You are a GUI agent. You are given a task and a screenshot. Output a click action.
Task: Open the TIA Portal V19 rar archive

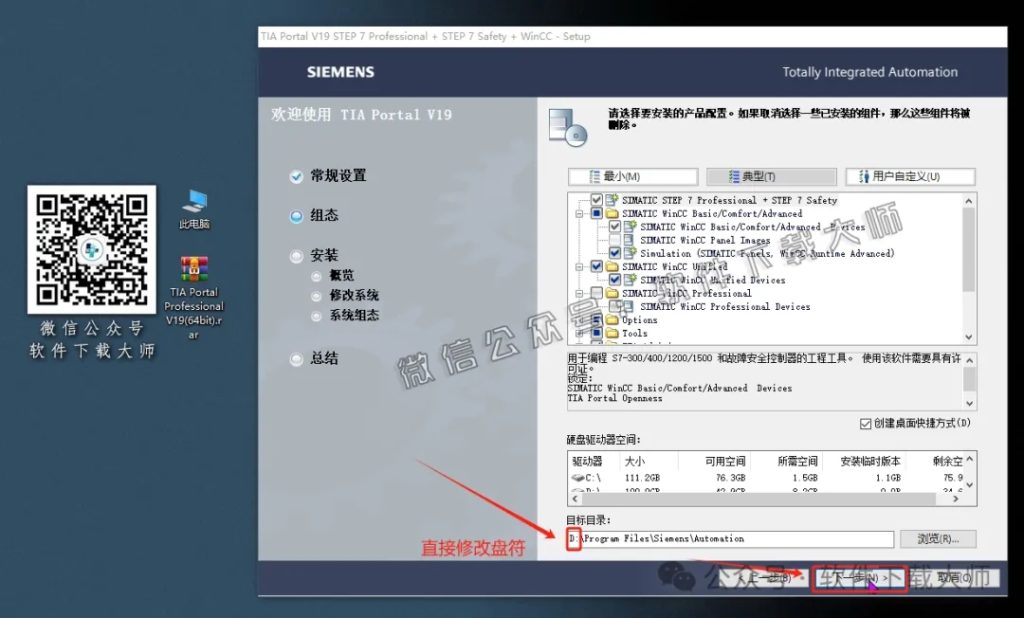(194, 270)
